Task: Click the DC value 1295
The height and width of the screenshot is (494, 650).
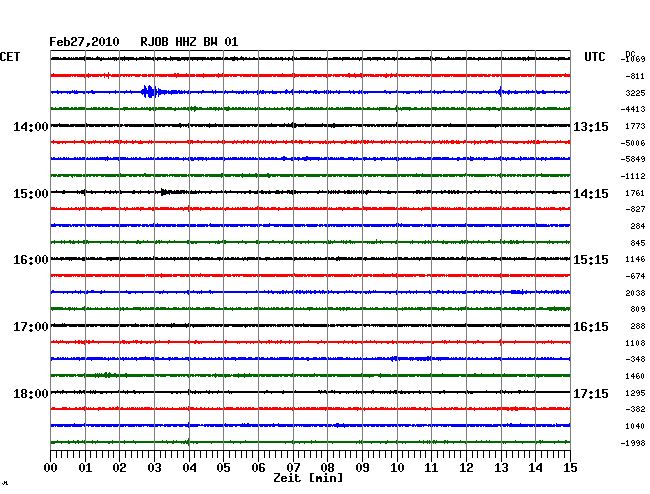Action: pyautogui.click(x=635, y=393)
